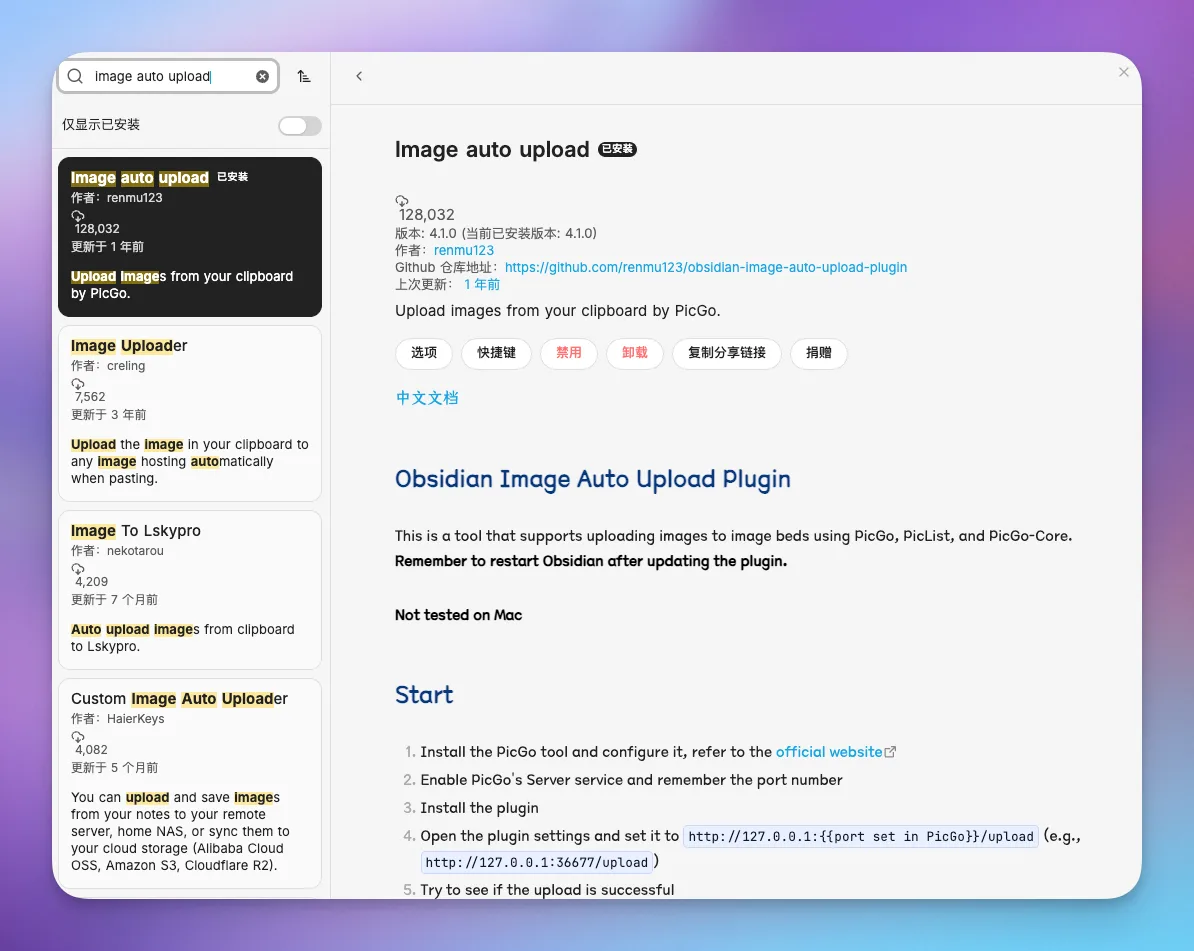Click 更新于 5 个月前 in Custom Uploader card
Screen dimensions: 1194x951
click(114, 768)
